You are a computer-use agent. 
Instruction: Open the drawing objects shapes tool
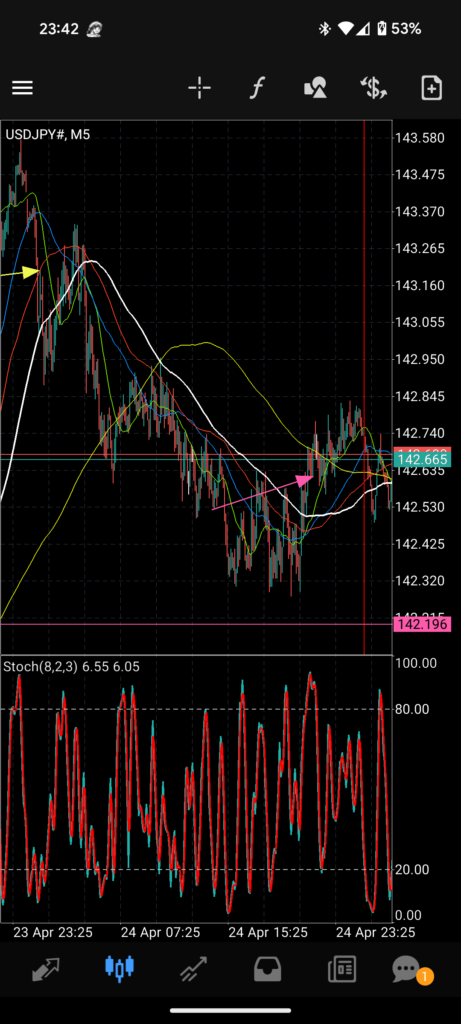point(315,88)
